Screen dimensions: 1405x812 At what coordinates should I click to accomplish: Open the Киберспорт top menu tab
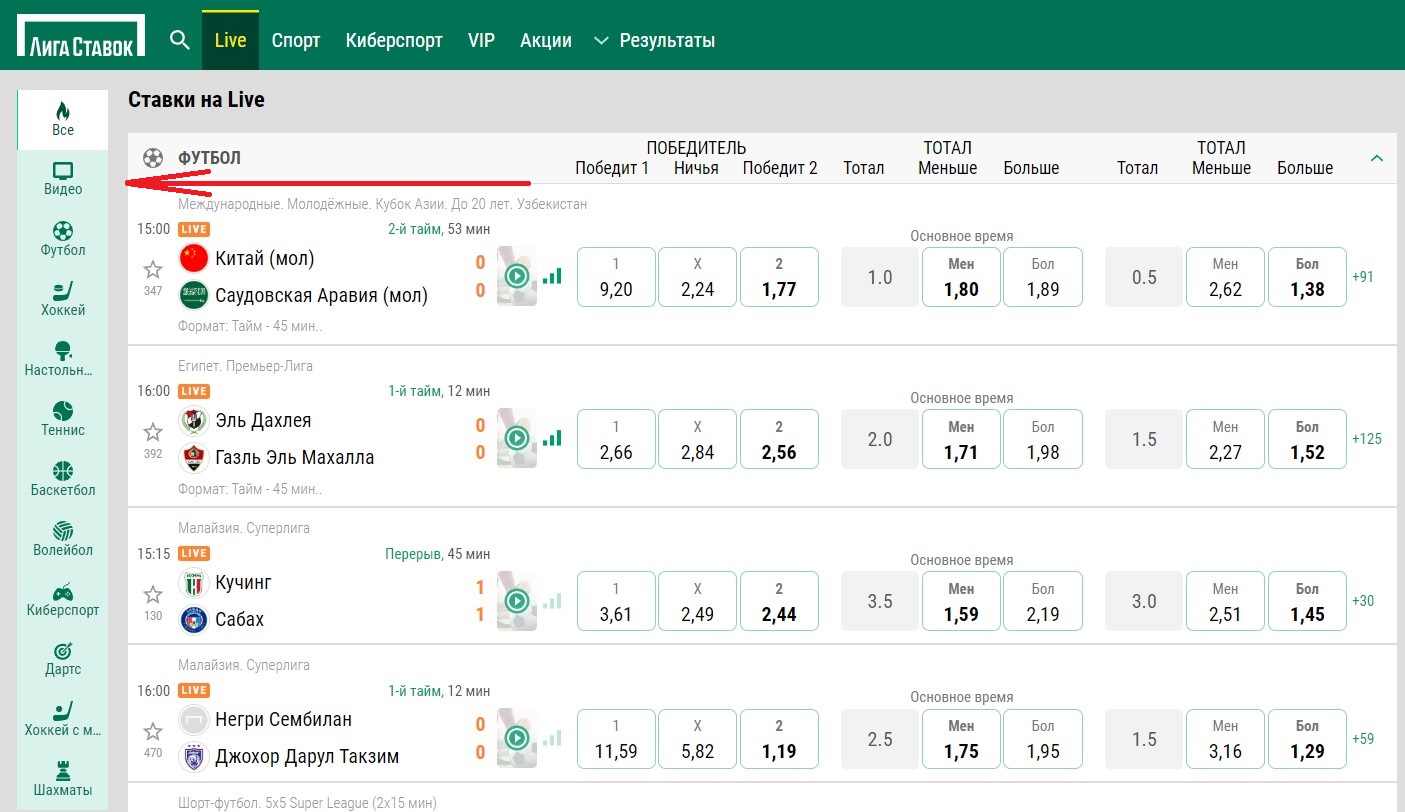tap(394, 40)
